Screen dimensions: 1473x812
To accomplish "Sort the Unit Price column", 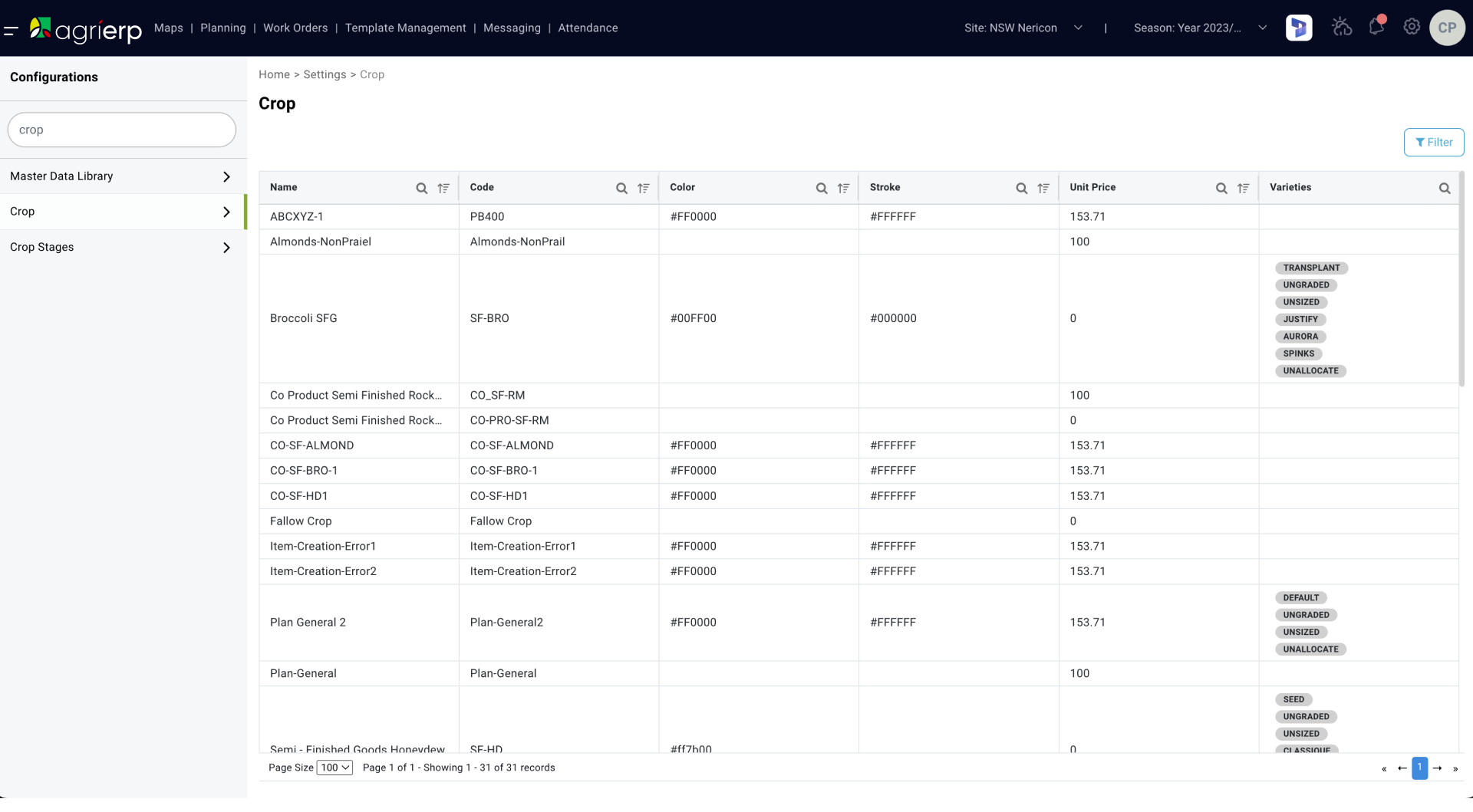I will pyautogui.click(x=1243, y=189).
